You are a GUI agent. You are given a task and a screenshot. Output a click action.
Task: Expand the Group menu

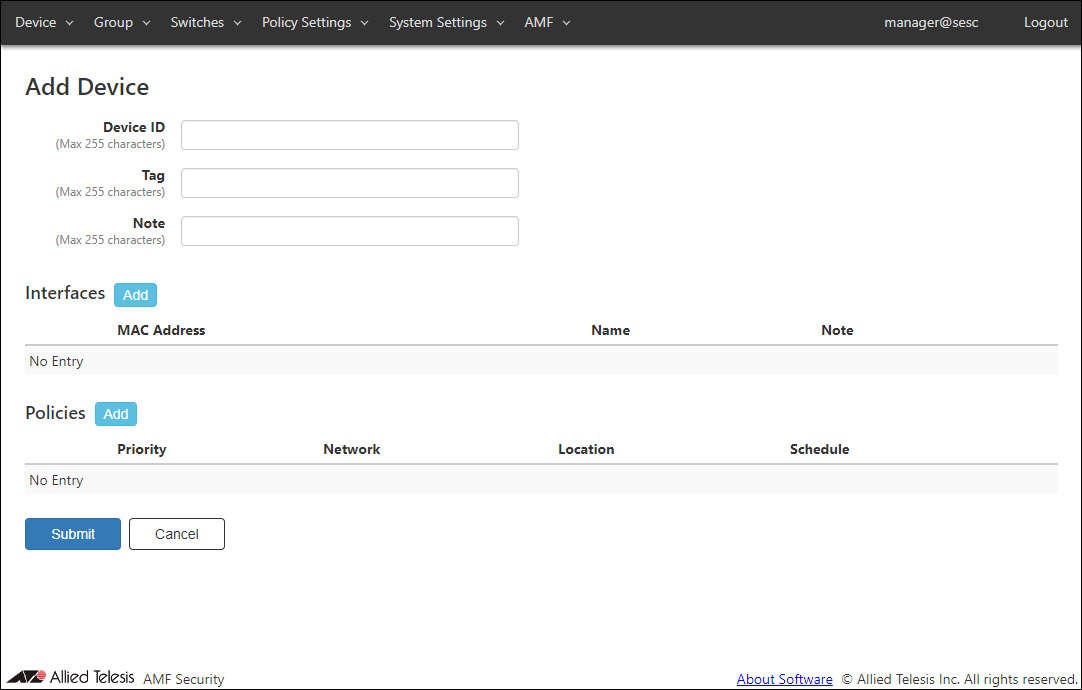coord(122,22)
